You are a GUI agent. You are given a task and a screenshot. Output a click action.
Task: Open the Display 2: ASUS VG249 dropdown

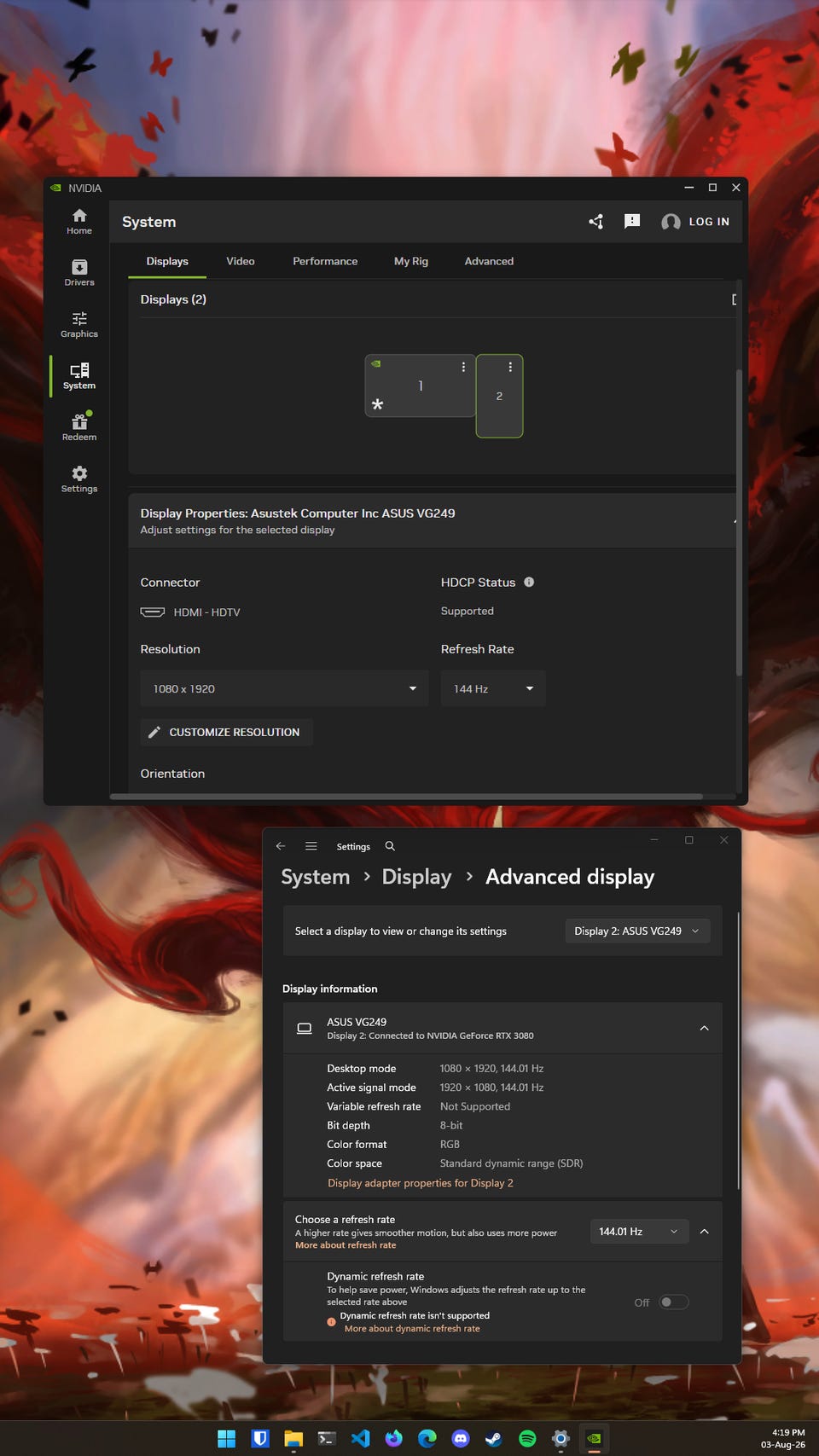(637, 931)
